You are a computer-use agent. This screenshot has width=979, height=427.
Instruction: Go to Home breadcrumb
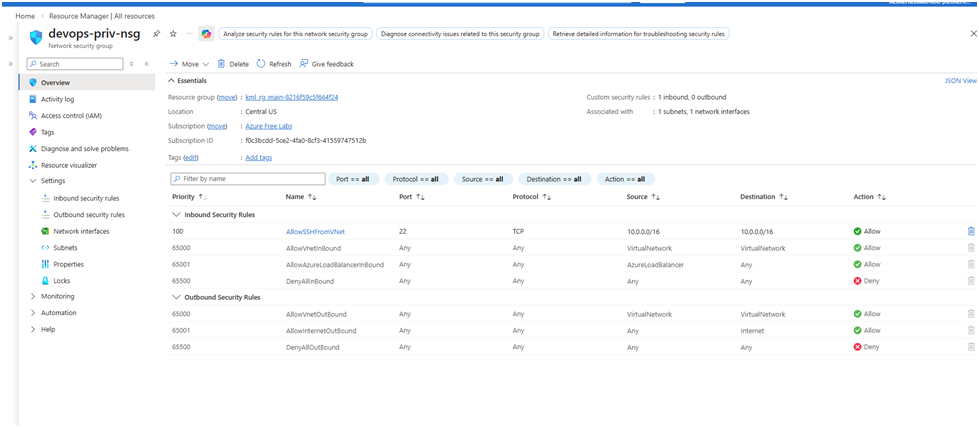pyautogui.click(x=25, y=16)
